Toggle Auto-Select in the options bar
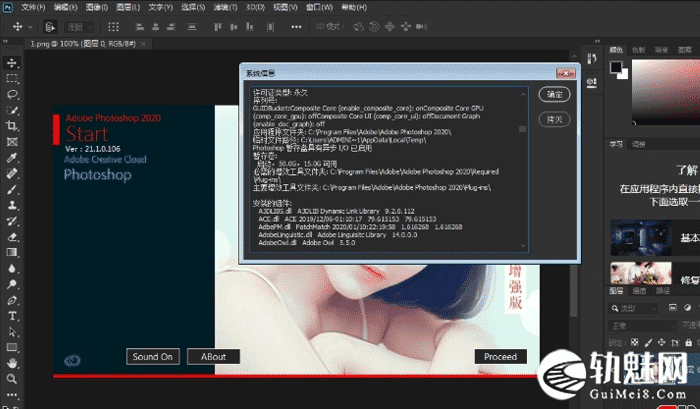Viewport: 700px width, 409px height. (x=50, y=27)
